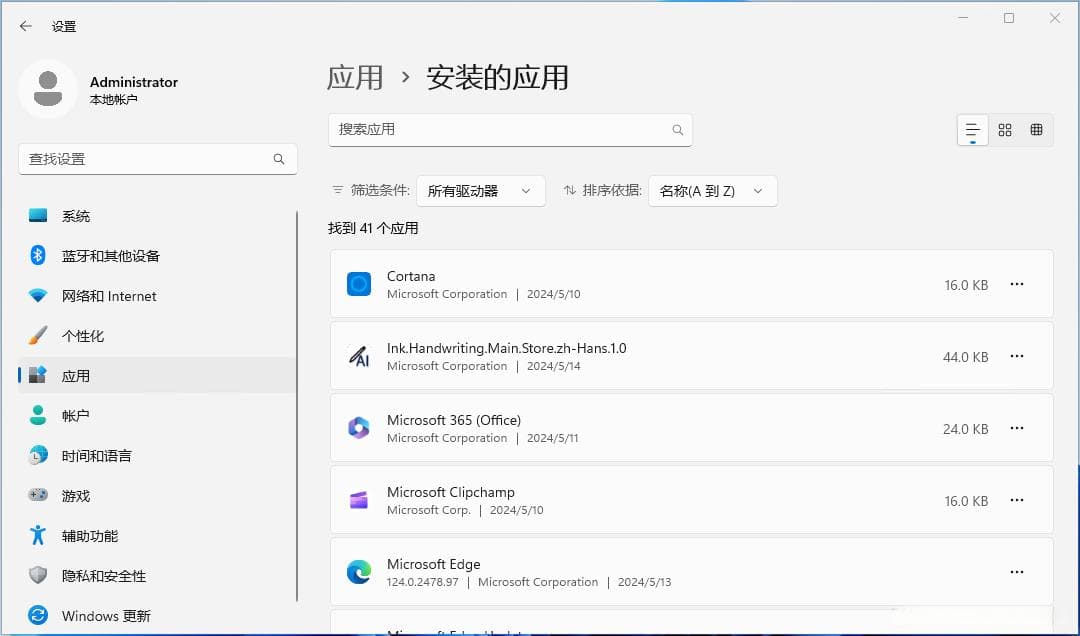1080x636 pixels.
Task: Click the Gaming controller icon
Action: pyautogui.click(x=38, y=495)
